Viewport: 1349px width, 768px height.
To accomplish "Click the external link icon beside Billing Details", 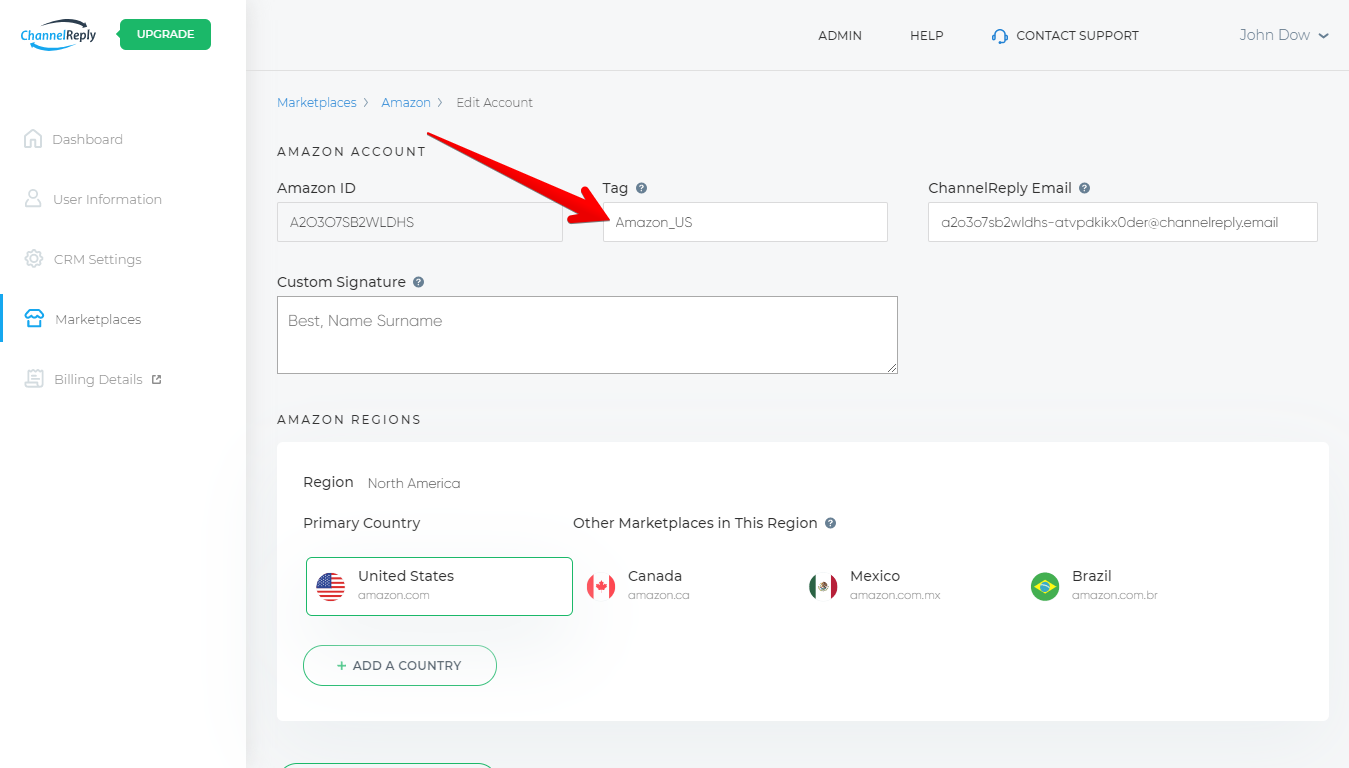I will pos(156,380).
